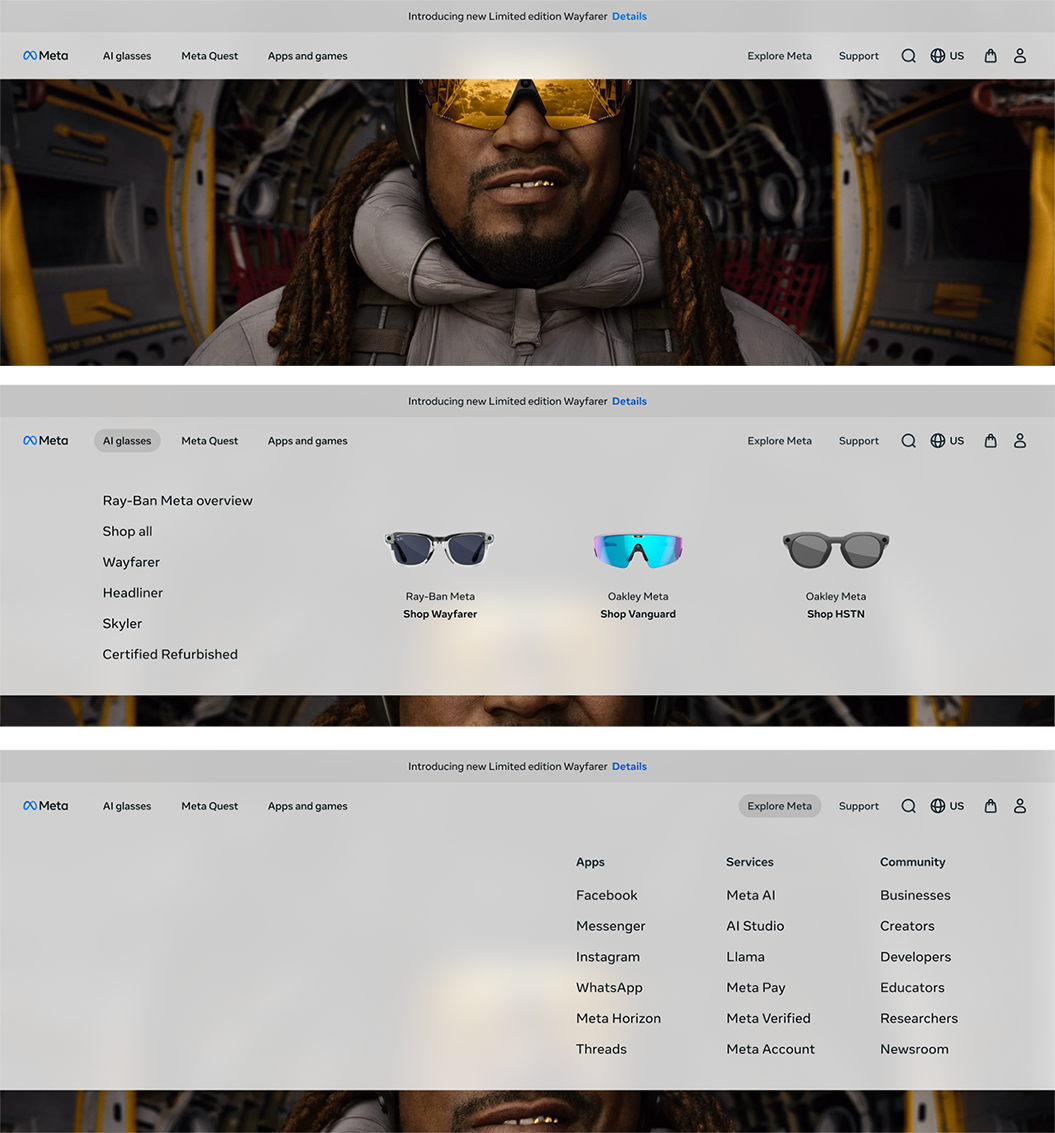Open Instagram under Apps
This screenshot has width=1055, height=1133.
[608, 957]
